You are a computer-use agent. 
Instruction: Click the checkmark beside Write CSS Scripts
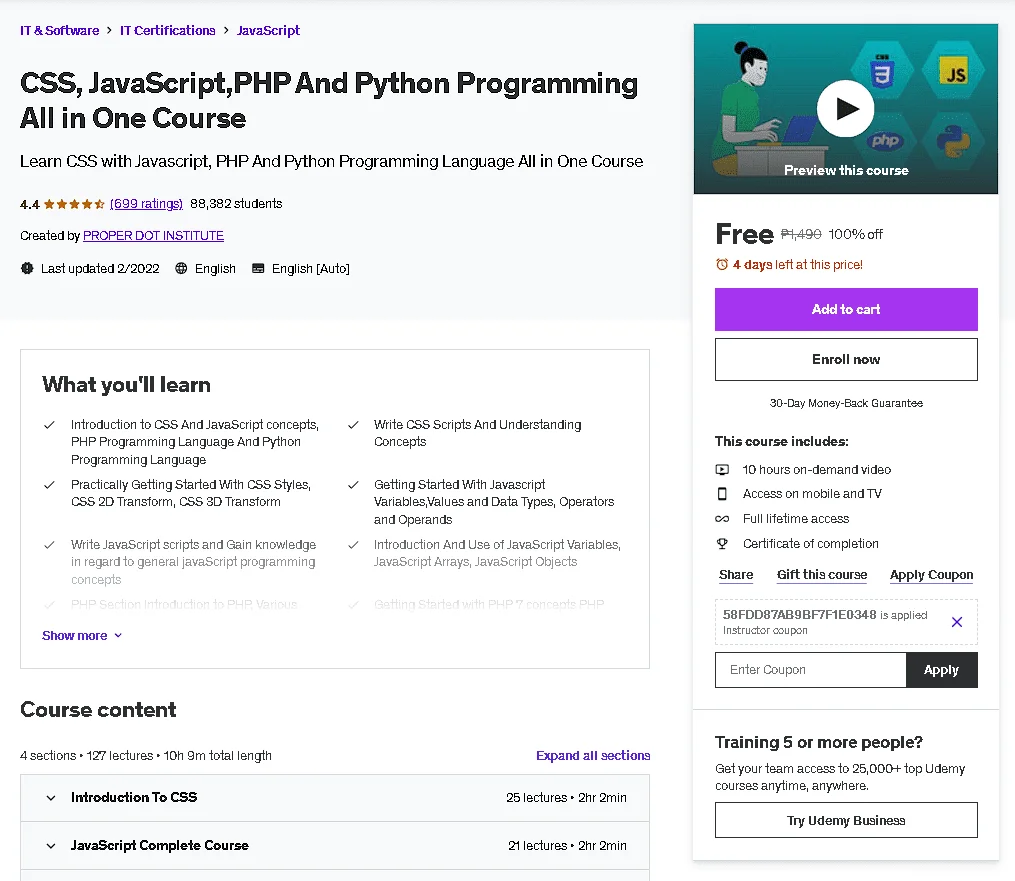pyautogui.click(x=353, y=425)
